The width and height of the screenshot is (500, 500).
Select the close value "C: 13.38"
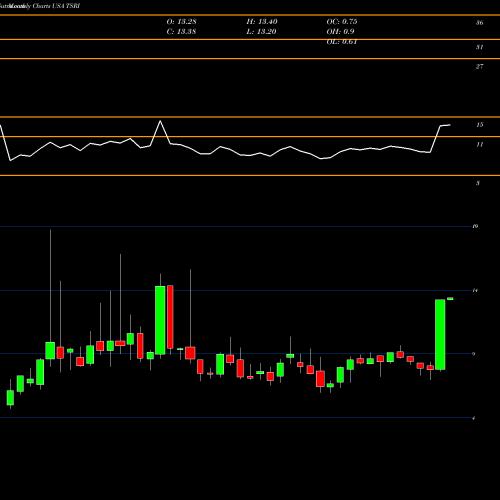(x=181, y=32)
